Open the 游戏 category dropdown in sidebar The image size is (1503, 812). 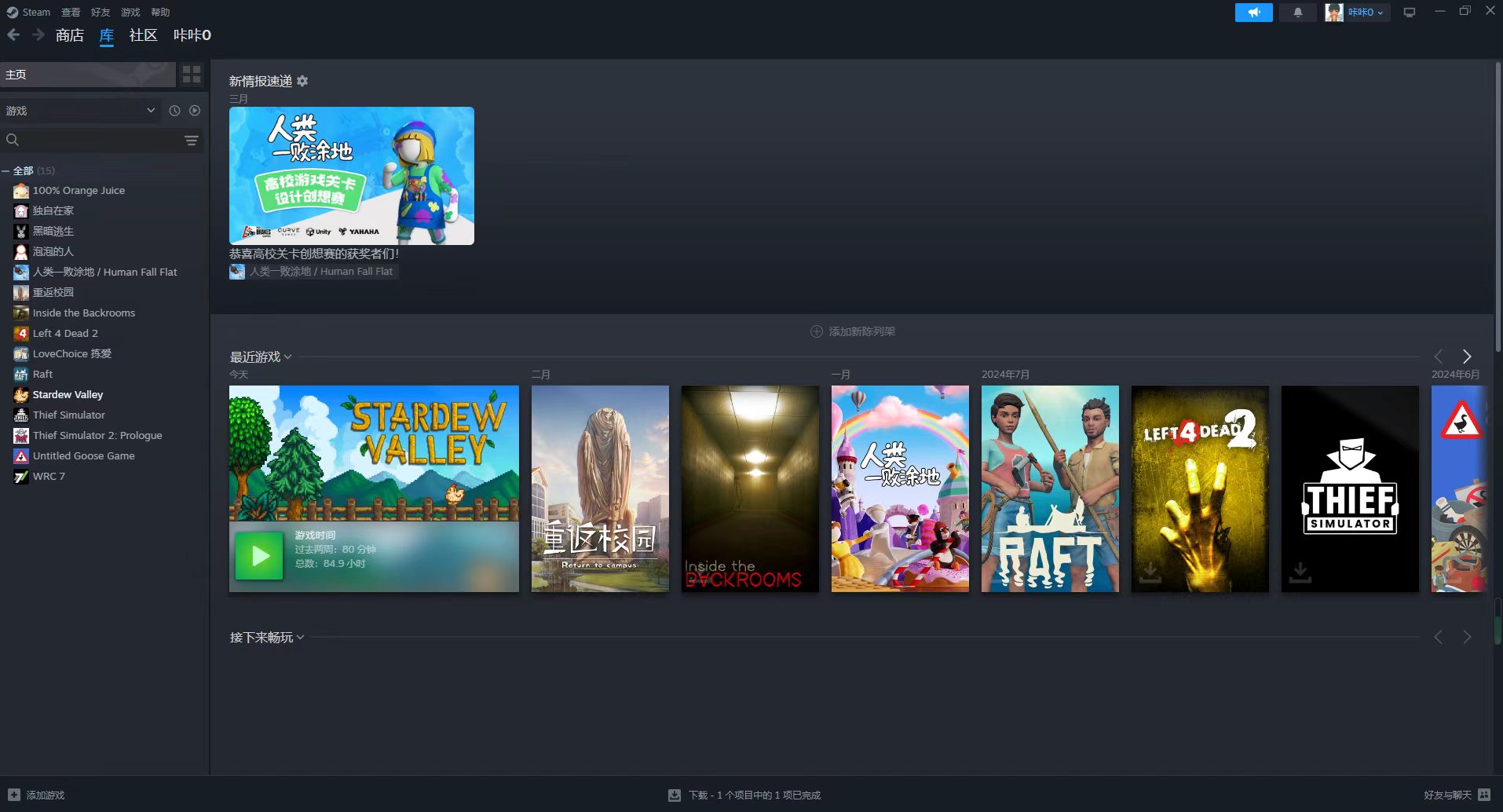[x=79, y=111]
